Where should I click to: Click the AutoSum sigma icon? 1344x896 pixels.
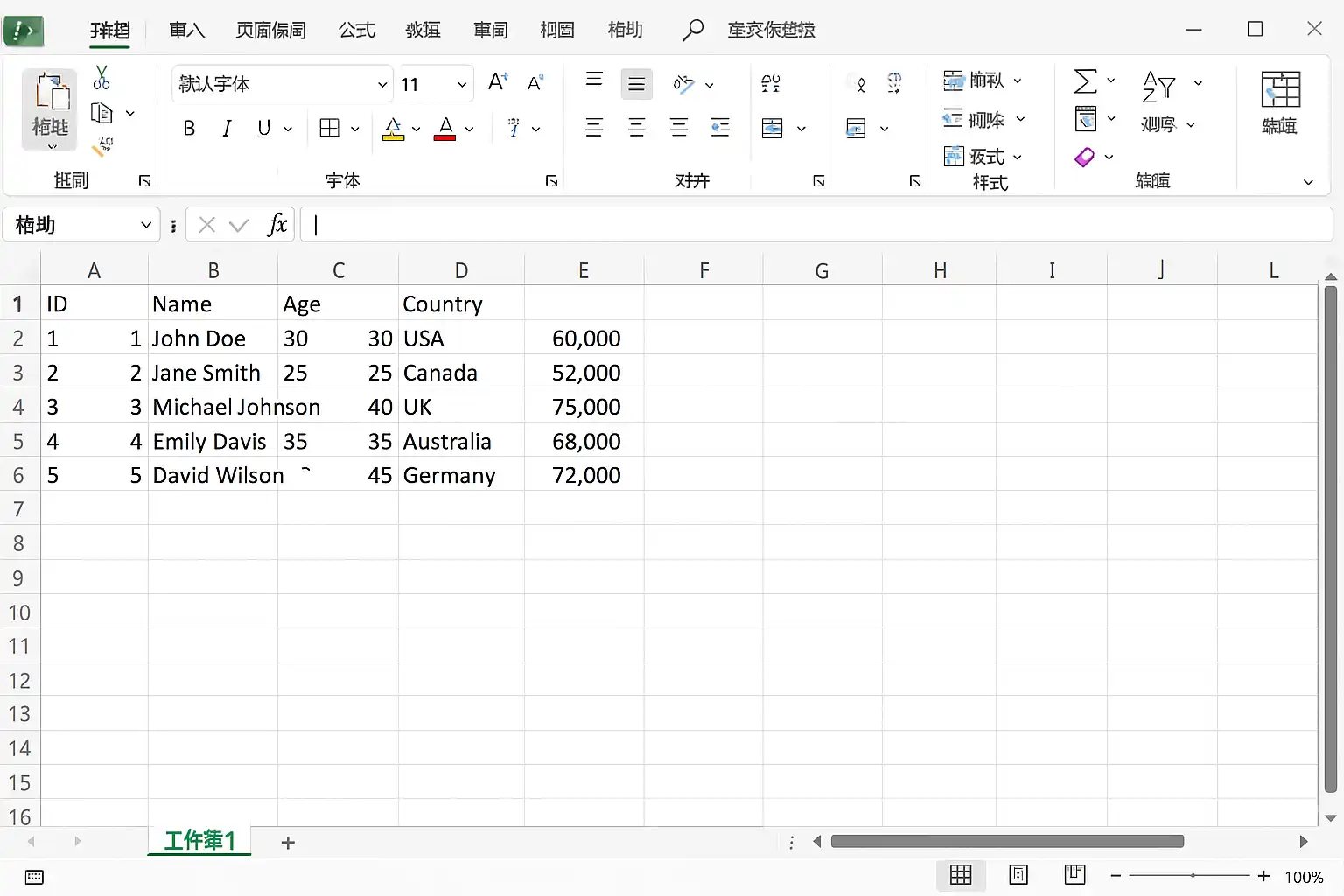pyautogui.click(x=1085, y=81)
